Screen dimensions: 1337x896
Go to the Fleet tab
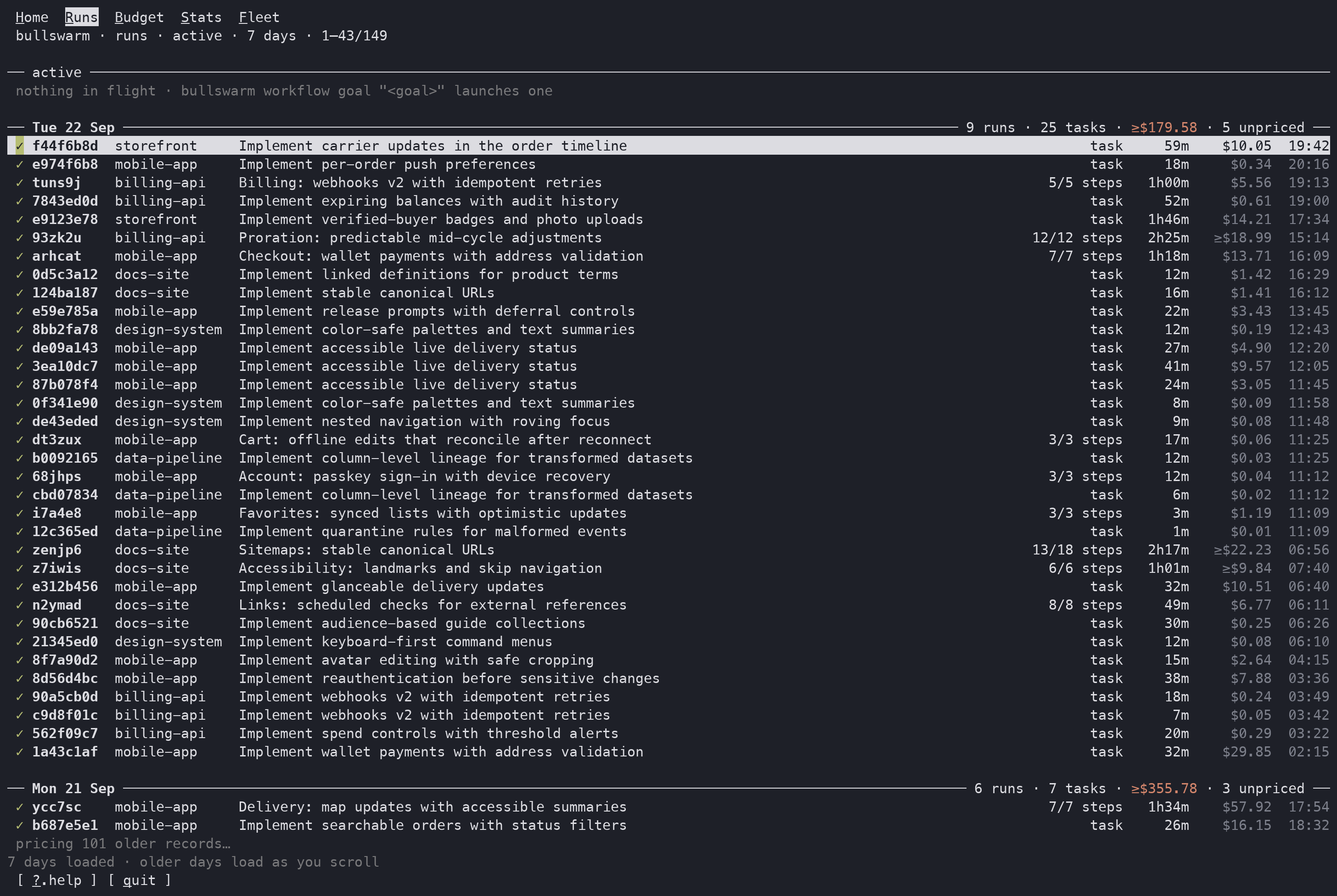tap(259, 17)
